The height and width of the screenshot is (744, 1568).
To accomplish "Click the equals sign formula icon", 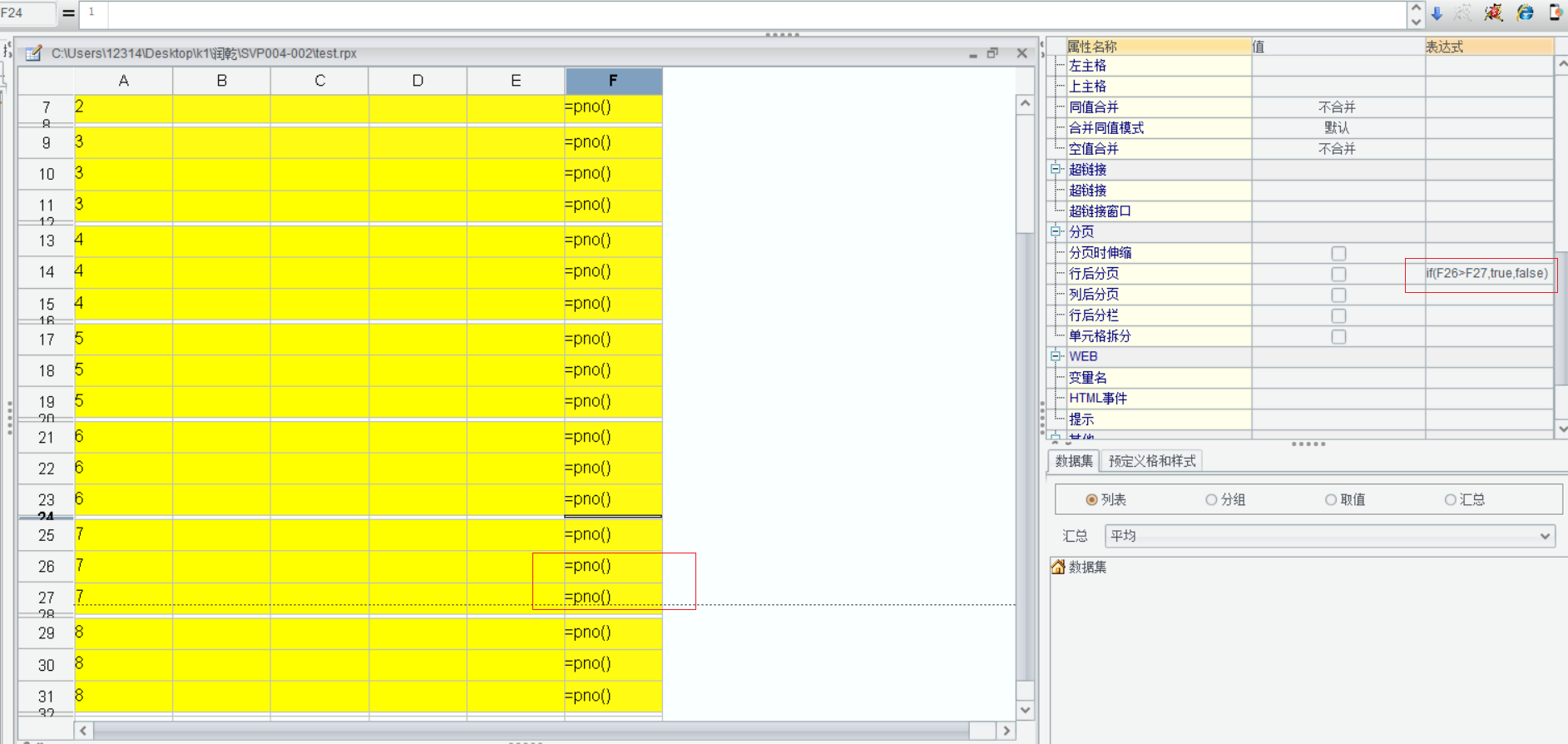I will (x=68, y=12).
